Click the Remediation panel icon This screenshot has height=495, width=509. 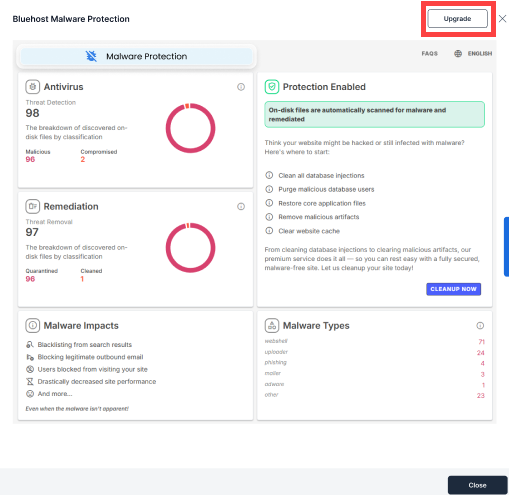pos(33,206)
